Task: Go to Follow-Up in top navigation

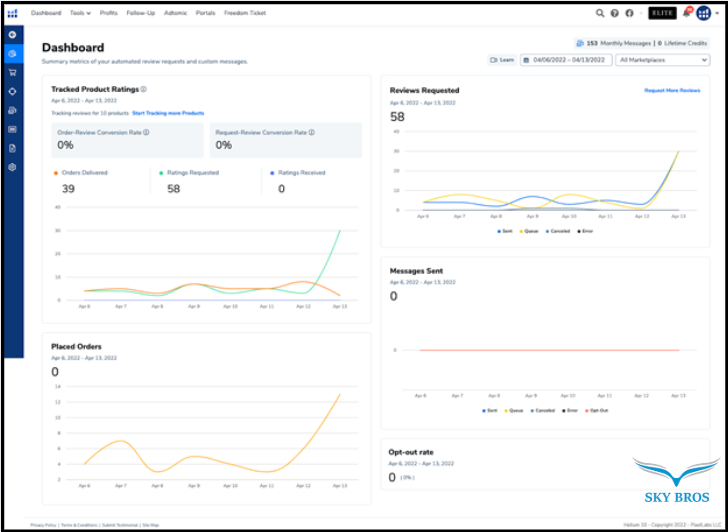Action: (140, 13)
